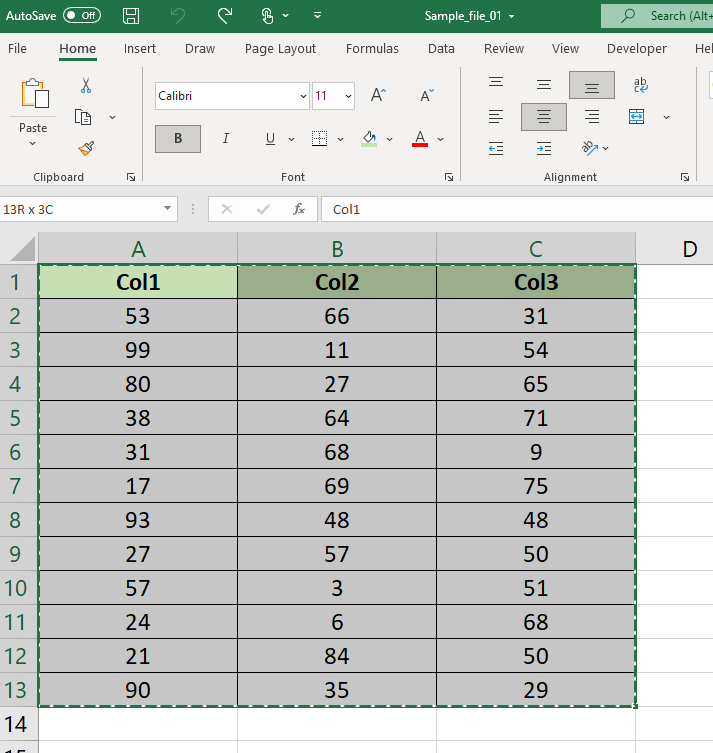Switch to the Review tab
The width and height of the screenshot is (713, 753).
504,49
